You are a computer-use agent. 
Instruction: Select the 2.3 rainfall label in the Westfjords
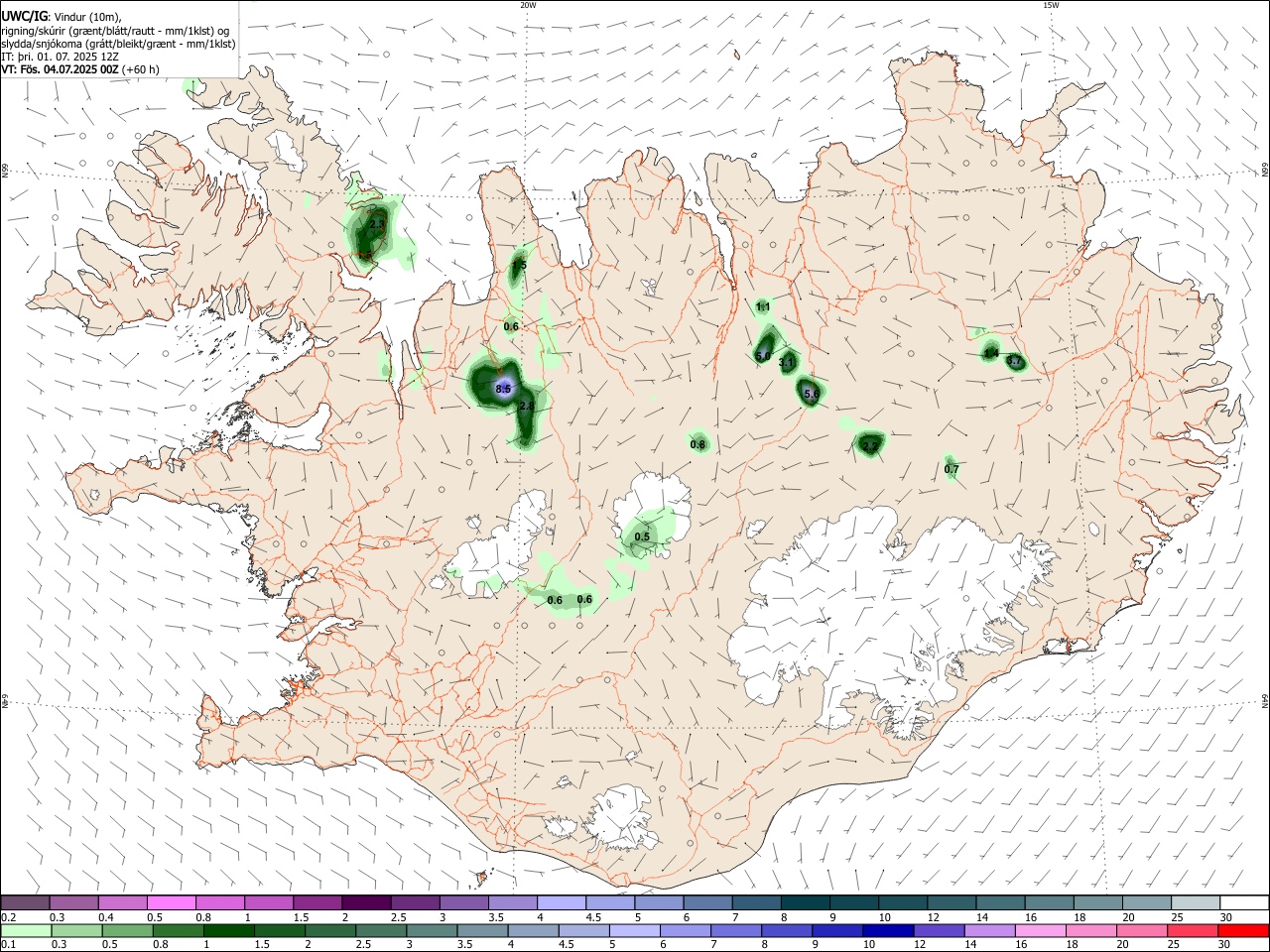376,225
